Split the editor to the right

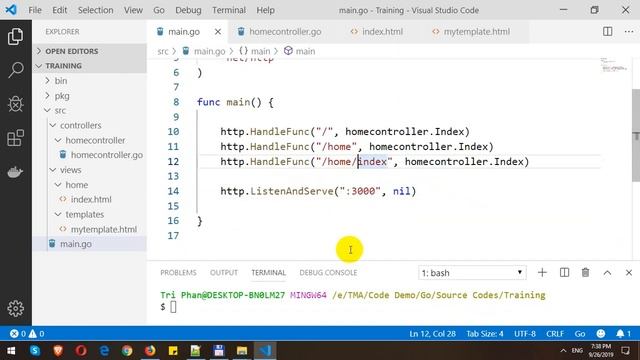click(x=607, y=31)
